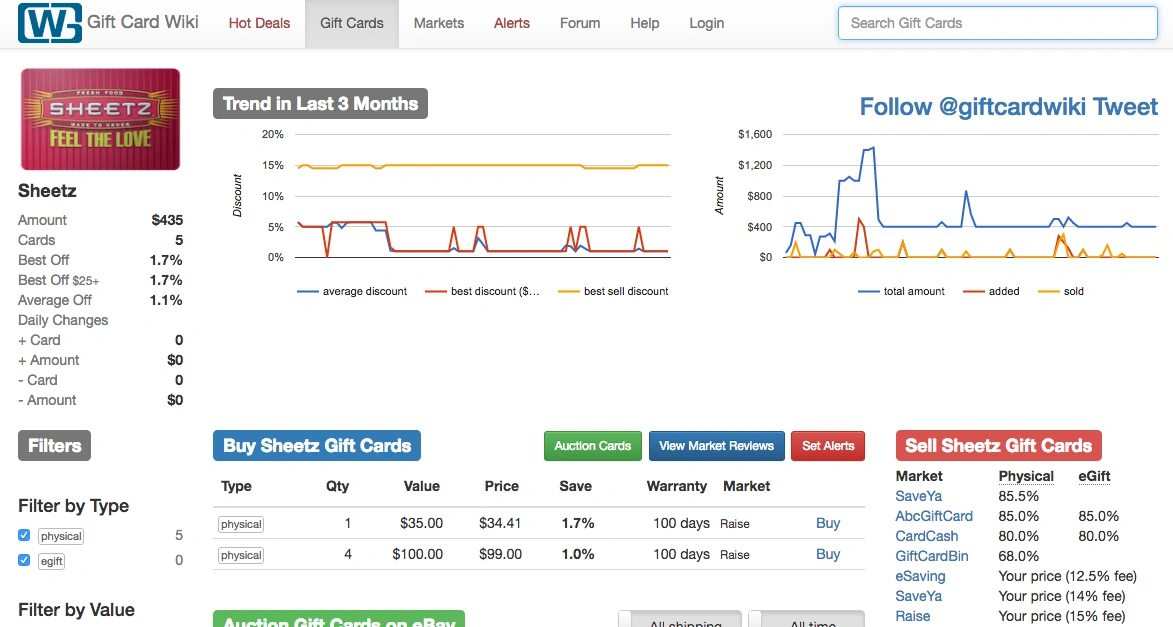Buy the $35.00 Sheetz card
Image resolution: width=1173 pixels, height=627 pixels.
pyautogui.click(x=827, y=523)
